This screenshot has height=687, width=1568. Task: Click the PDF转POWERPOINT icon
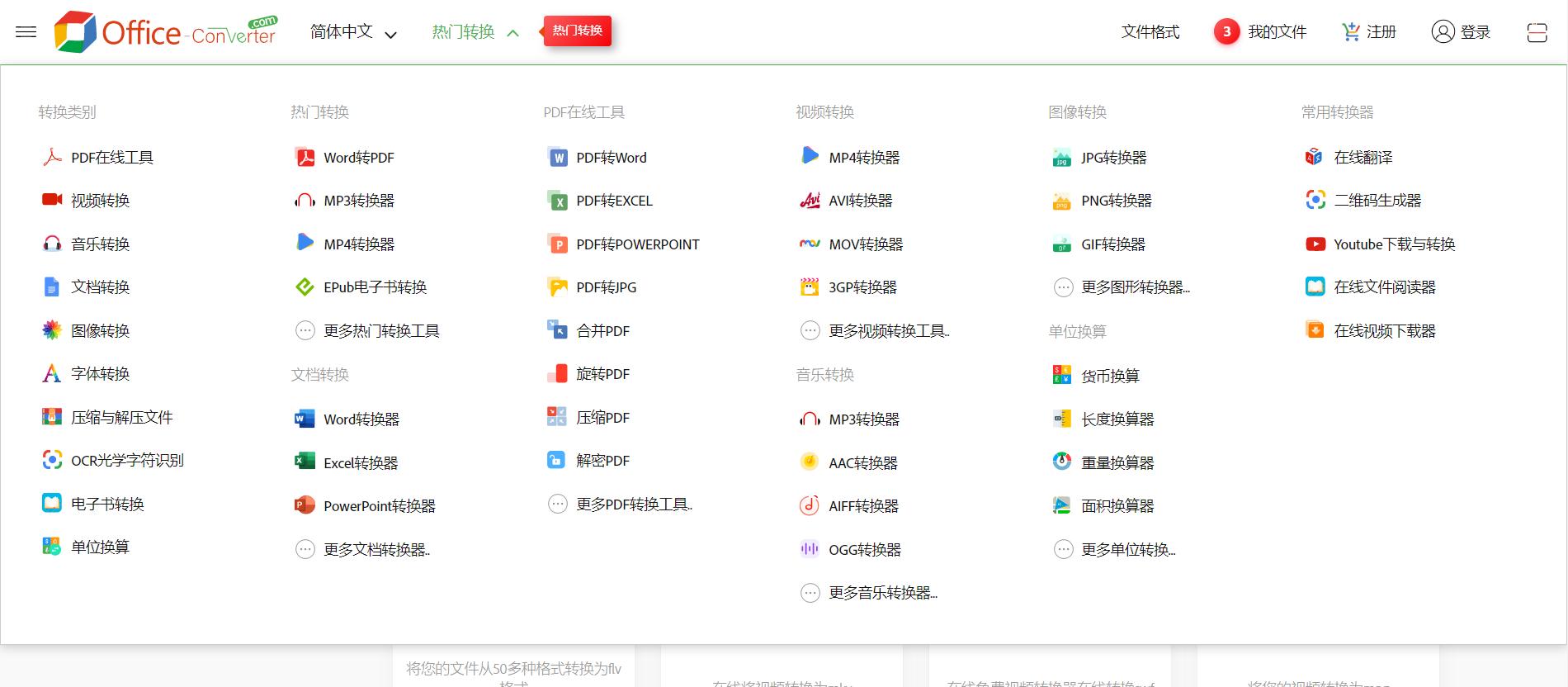558,244
